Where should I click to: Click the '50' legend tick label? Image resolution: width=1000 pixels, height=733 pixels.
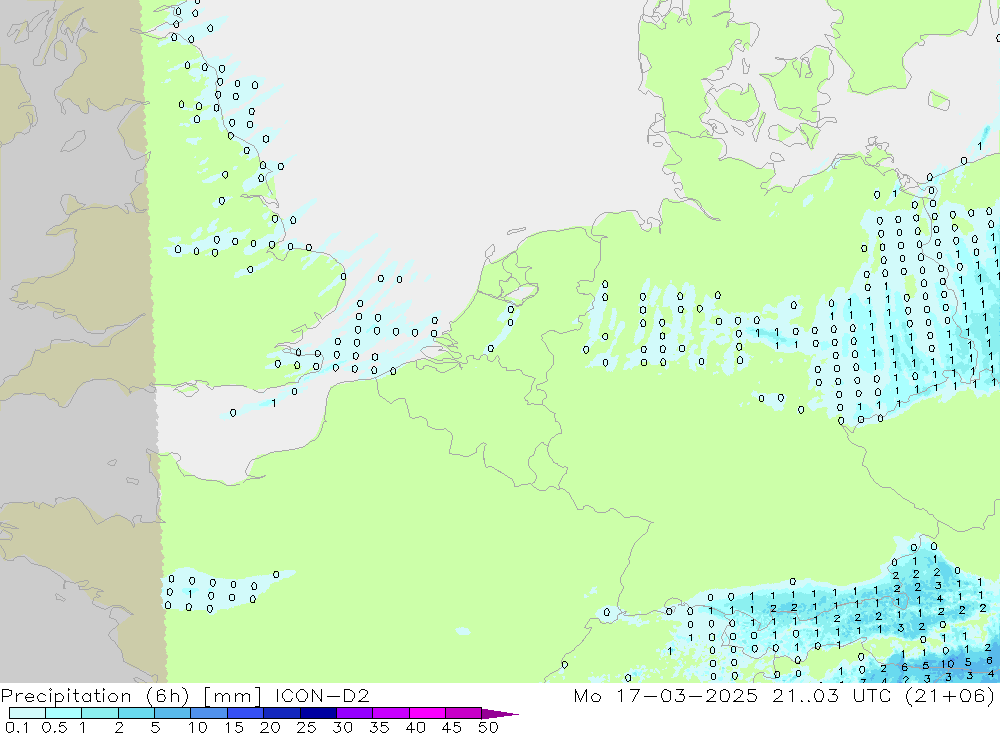488,727
